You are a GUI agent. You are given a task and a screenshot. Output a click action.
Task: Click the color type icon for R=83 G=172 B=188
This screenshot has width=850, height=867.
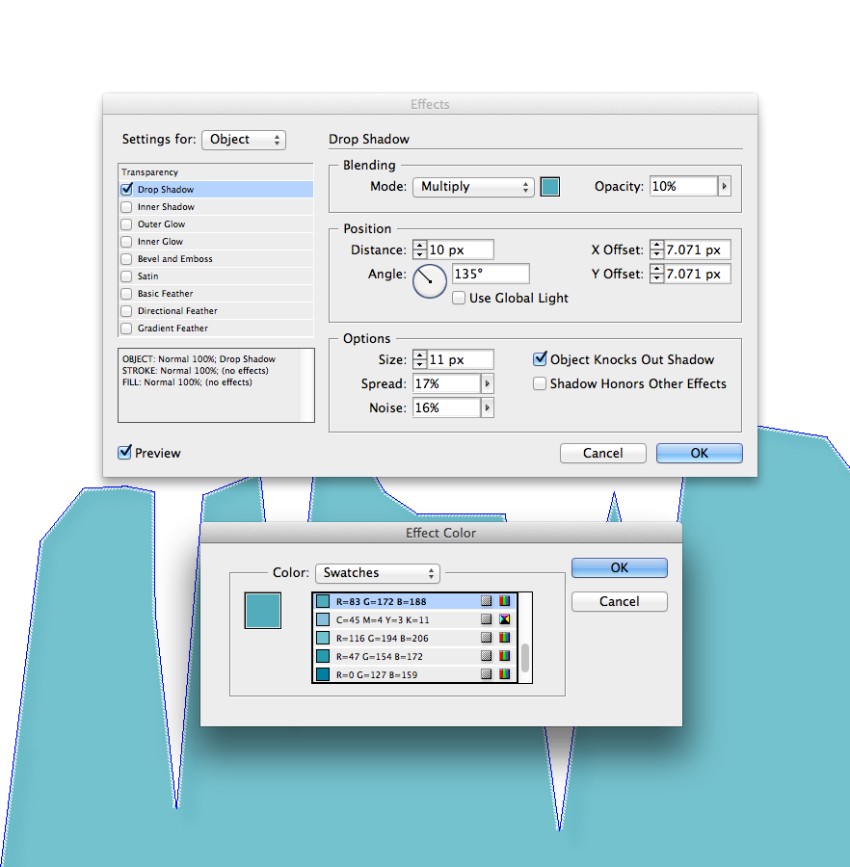click(486, 601)
